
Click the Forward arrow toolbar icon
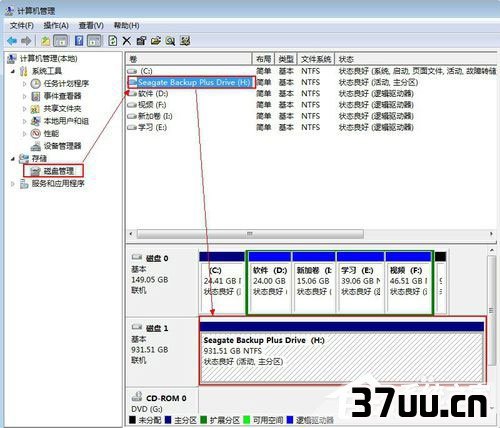point(26,41)
